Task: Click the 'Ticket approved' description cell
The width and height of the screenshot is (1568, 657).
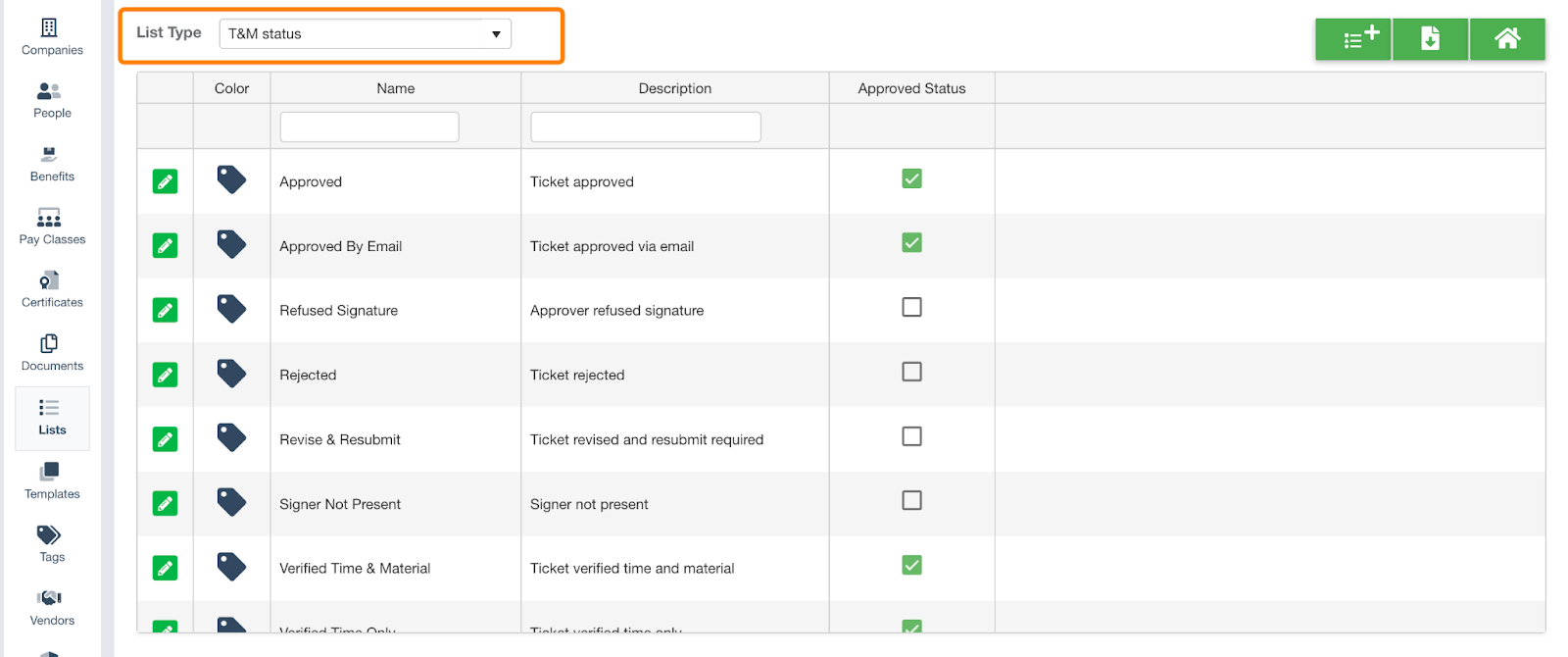Action: pyautogui.click(x=582, y=181)
